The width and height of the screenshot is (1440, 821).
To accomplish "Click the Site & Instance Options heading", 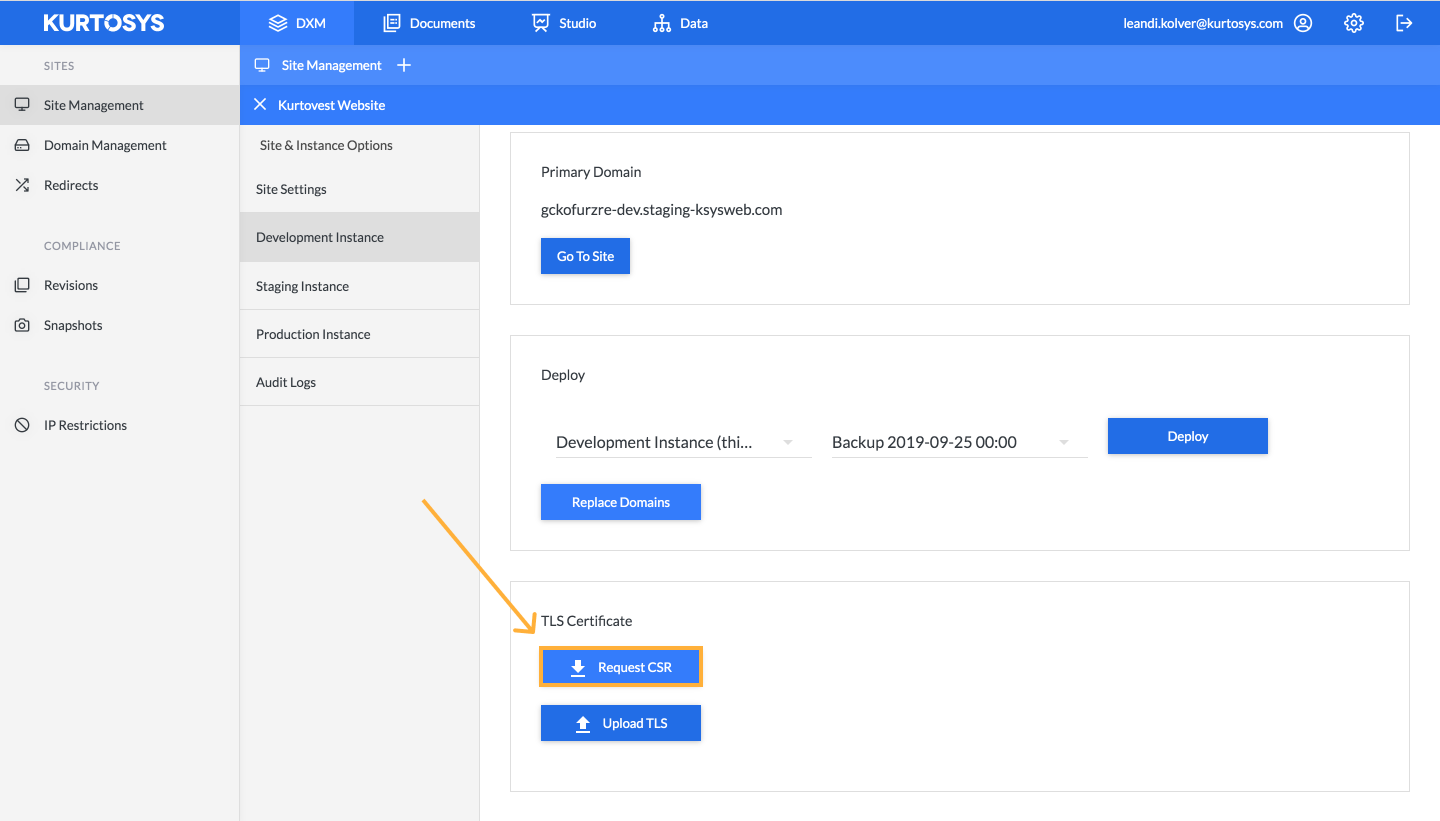I will coord(326,145).
